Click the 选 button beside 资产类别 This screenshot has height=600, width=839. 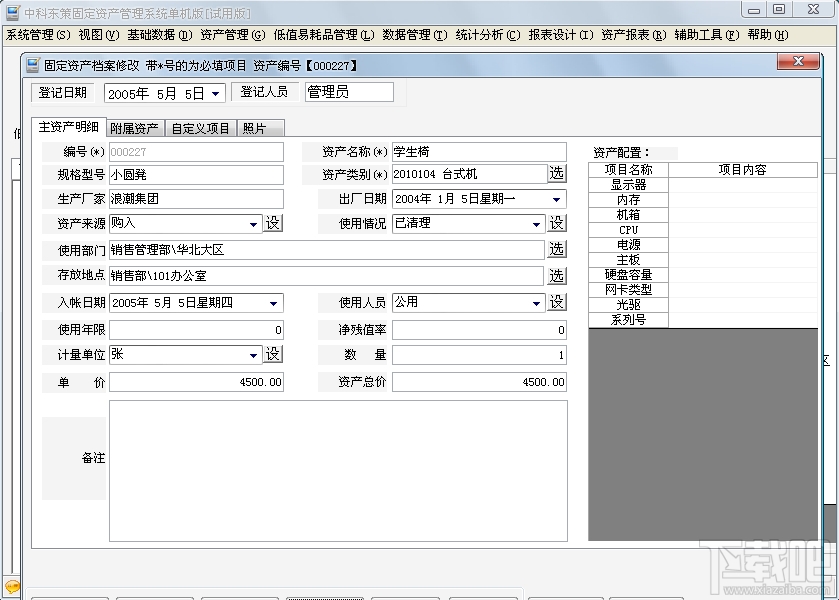click(556, 174)
